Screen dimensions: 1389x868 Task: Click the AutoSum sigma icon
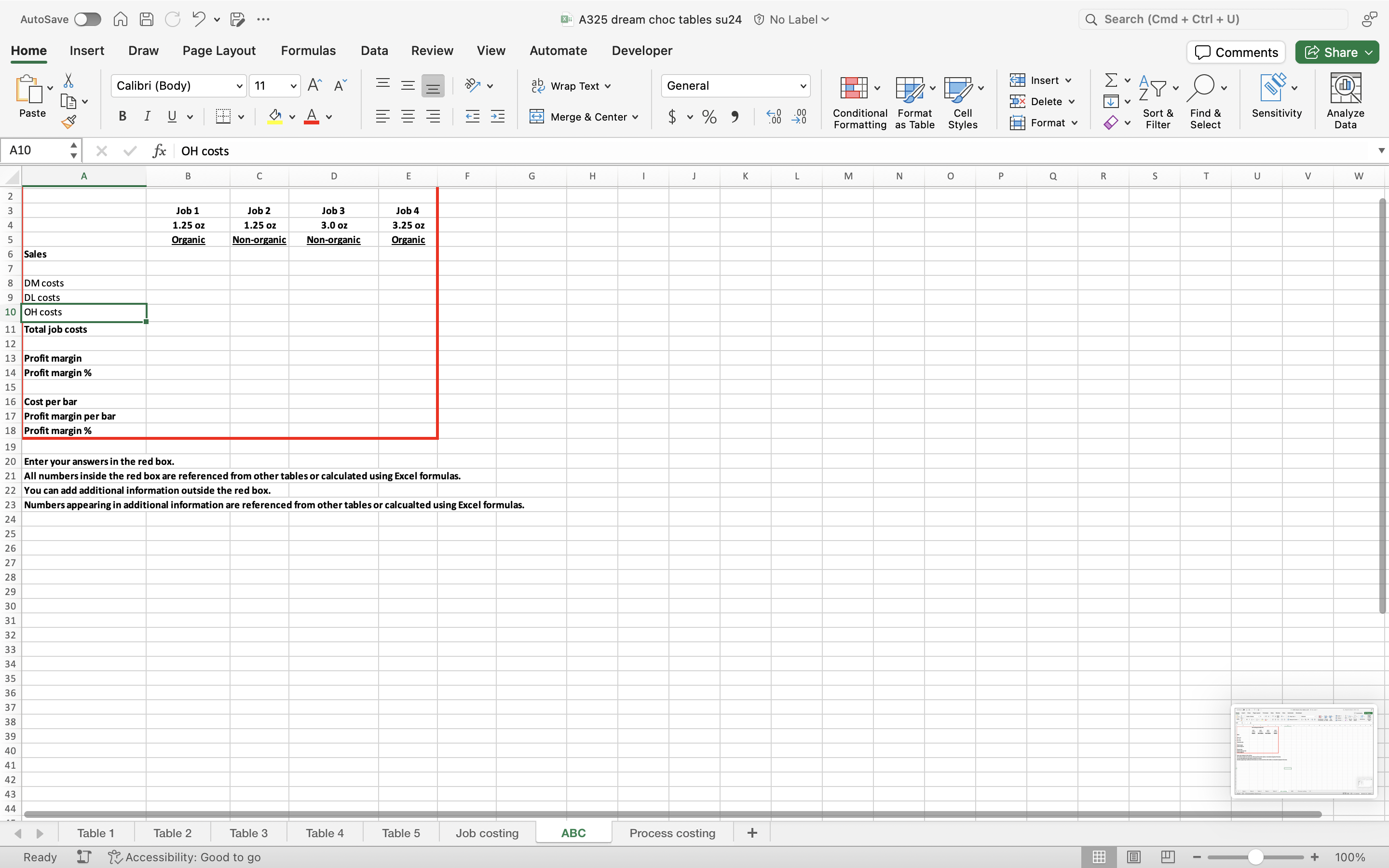pyautogui.click(x=1111, y=80)
